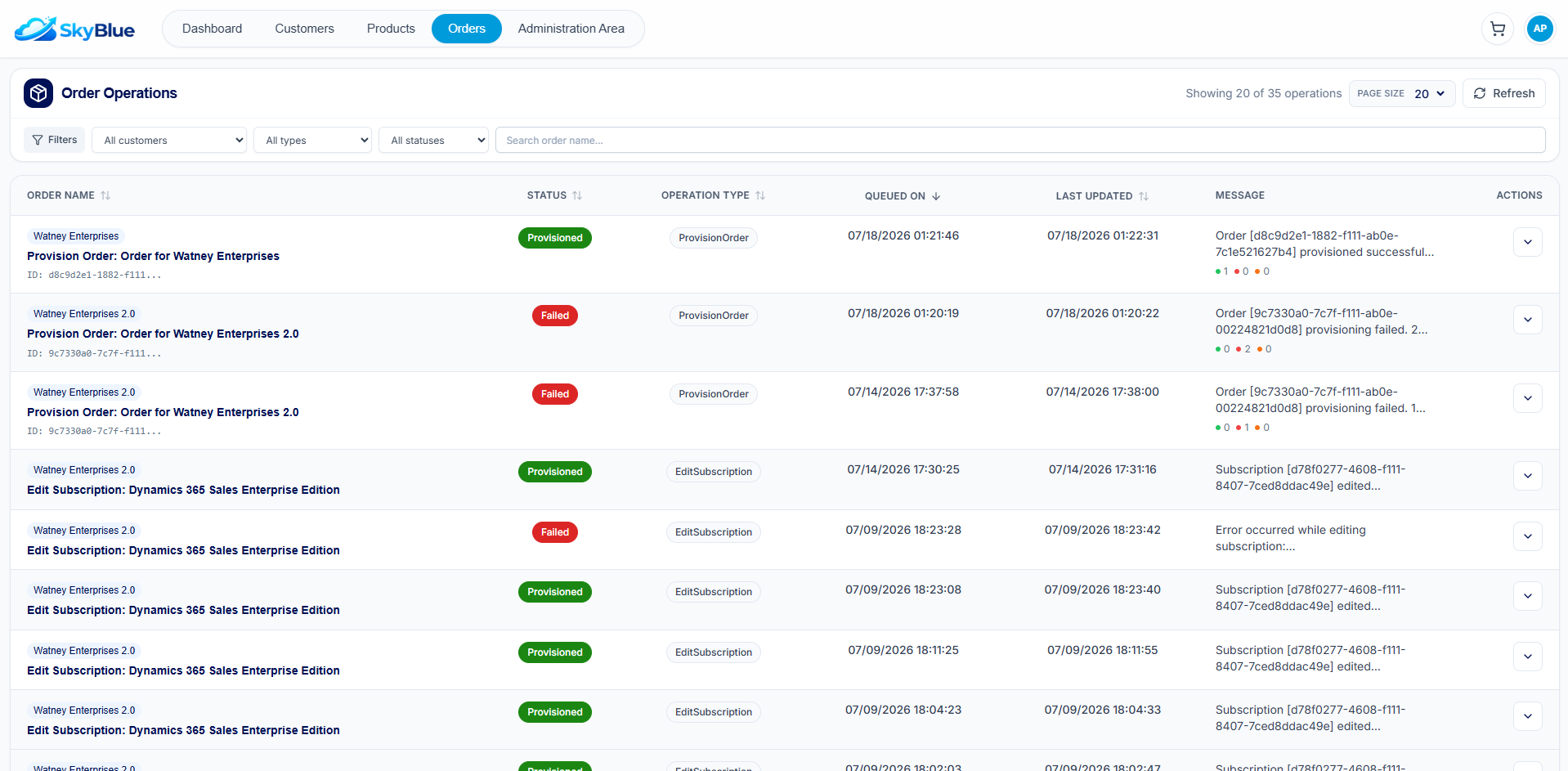Sort by Order Name column arrows
Viewport: 1568px width, 771px height.
click(x=105, y=195)
